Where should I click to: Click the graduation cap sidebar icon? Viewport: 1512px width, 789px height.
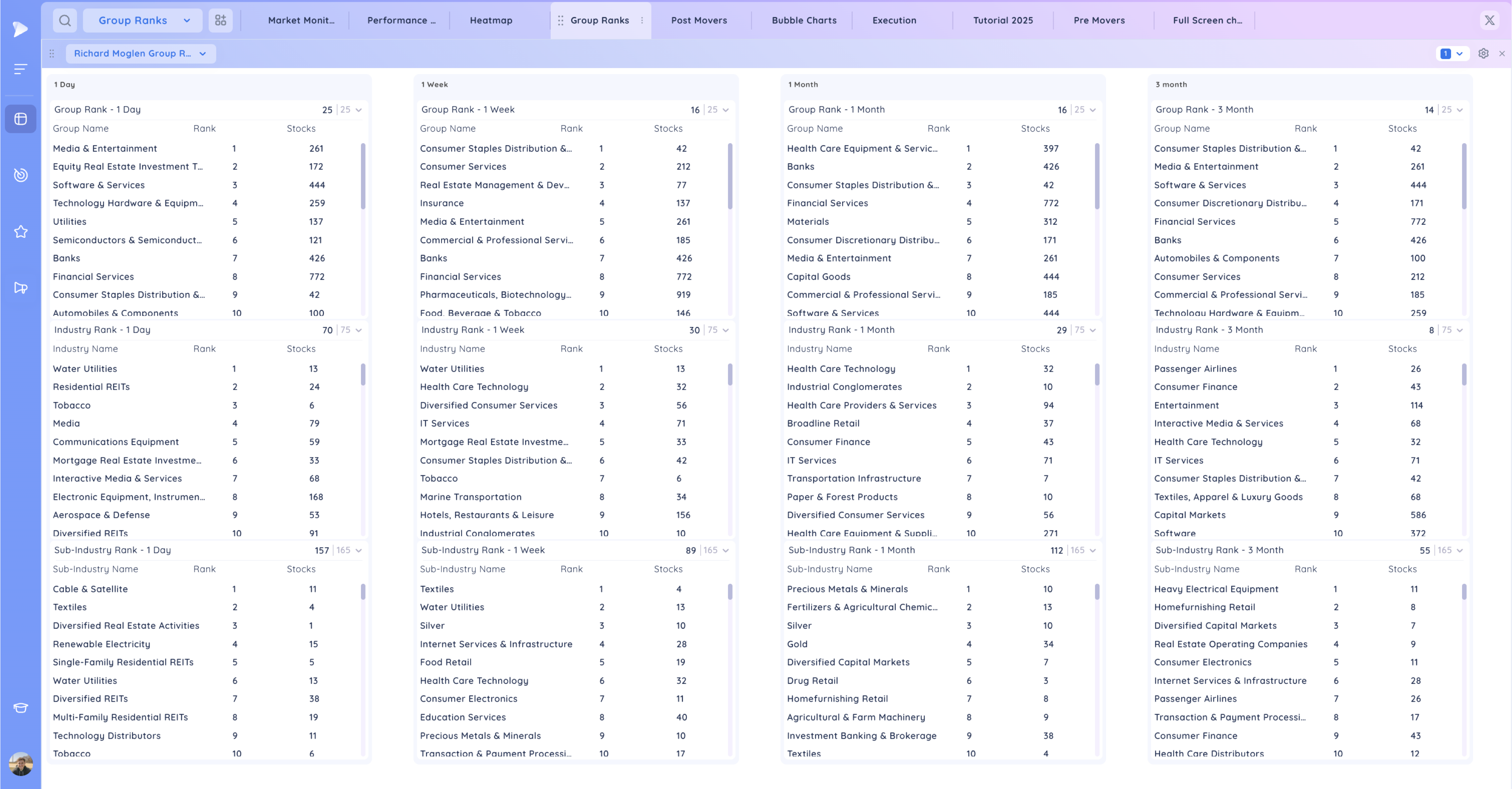coord(20,707)
